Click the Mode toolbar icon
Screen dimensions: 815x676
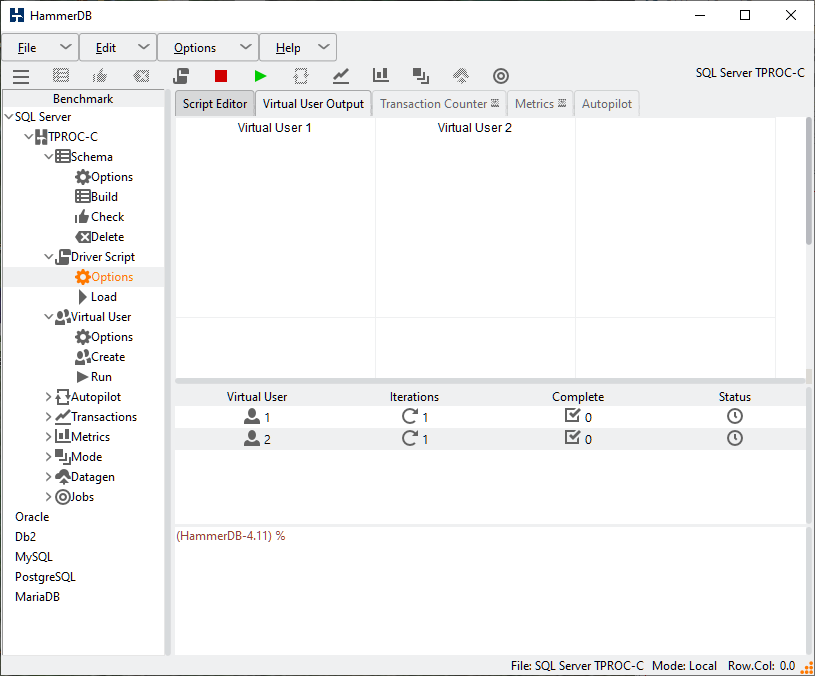coord(420,76)
